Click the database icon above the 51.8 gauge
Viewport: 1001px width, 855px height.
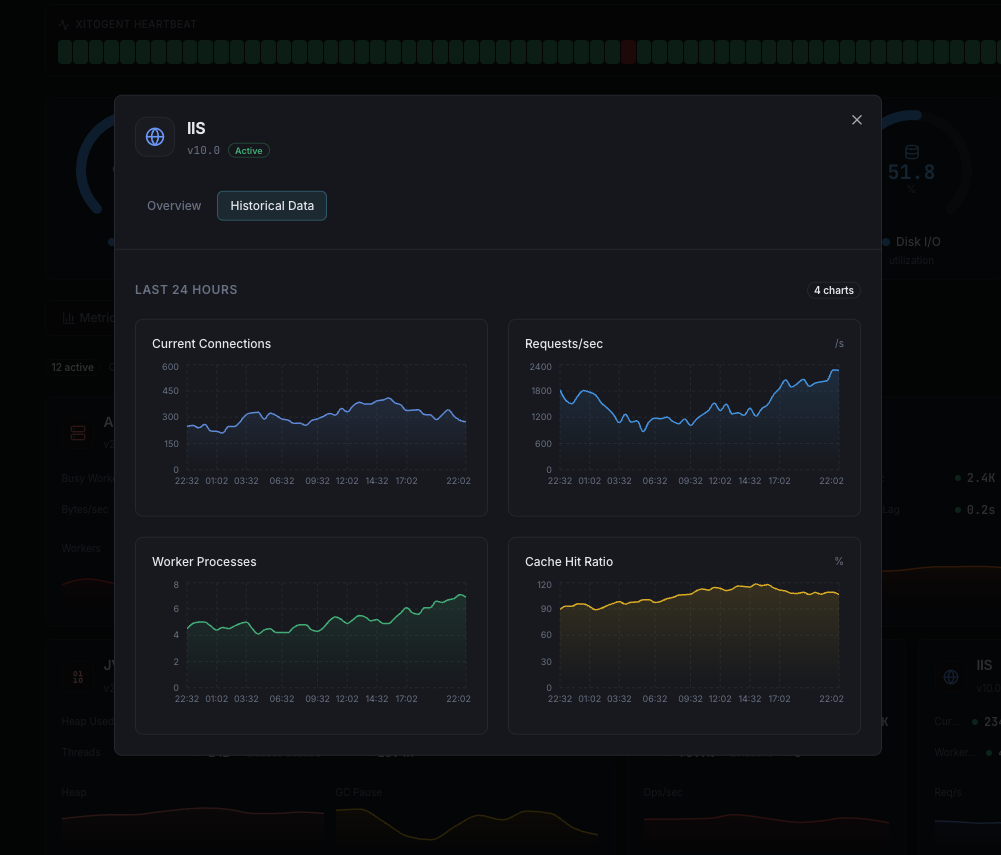pyautogui.click(x=911, y=150)
